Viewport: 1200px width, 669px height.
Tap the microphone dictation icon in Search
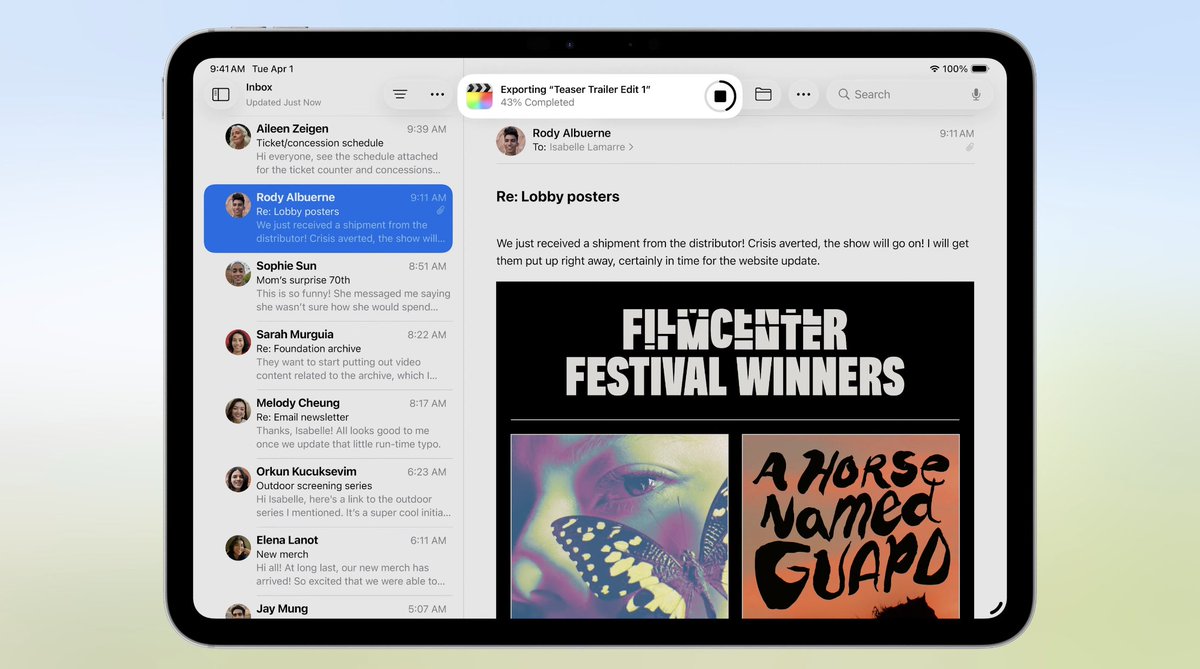[x=976, y=94]
